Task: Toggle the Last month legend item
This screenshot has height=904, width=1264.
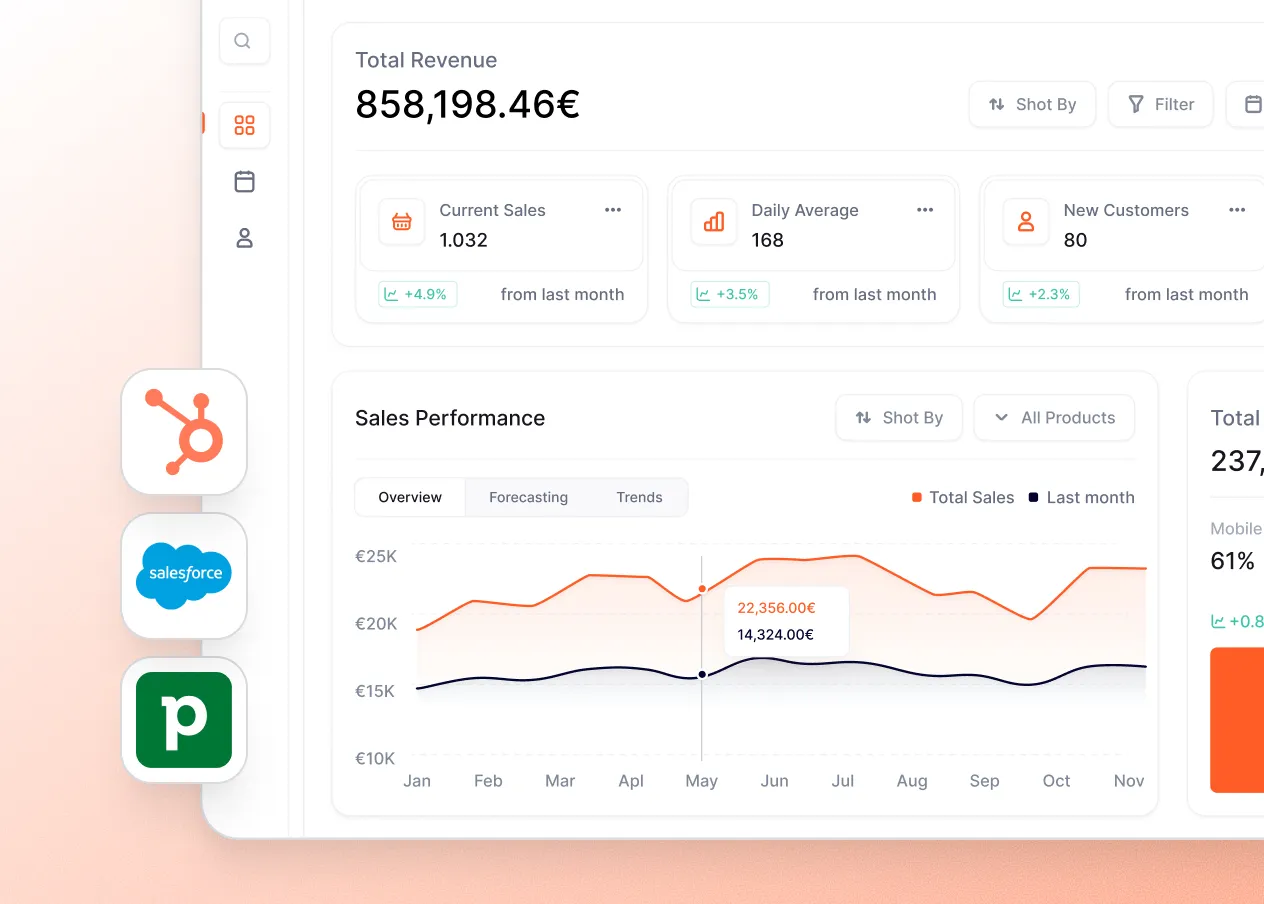Action: [1081, 497]
